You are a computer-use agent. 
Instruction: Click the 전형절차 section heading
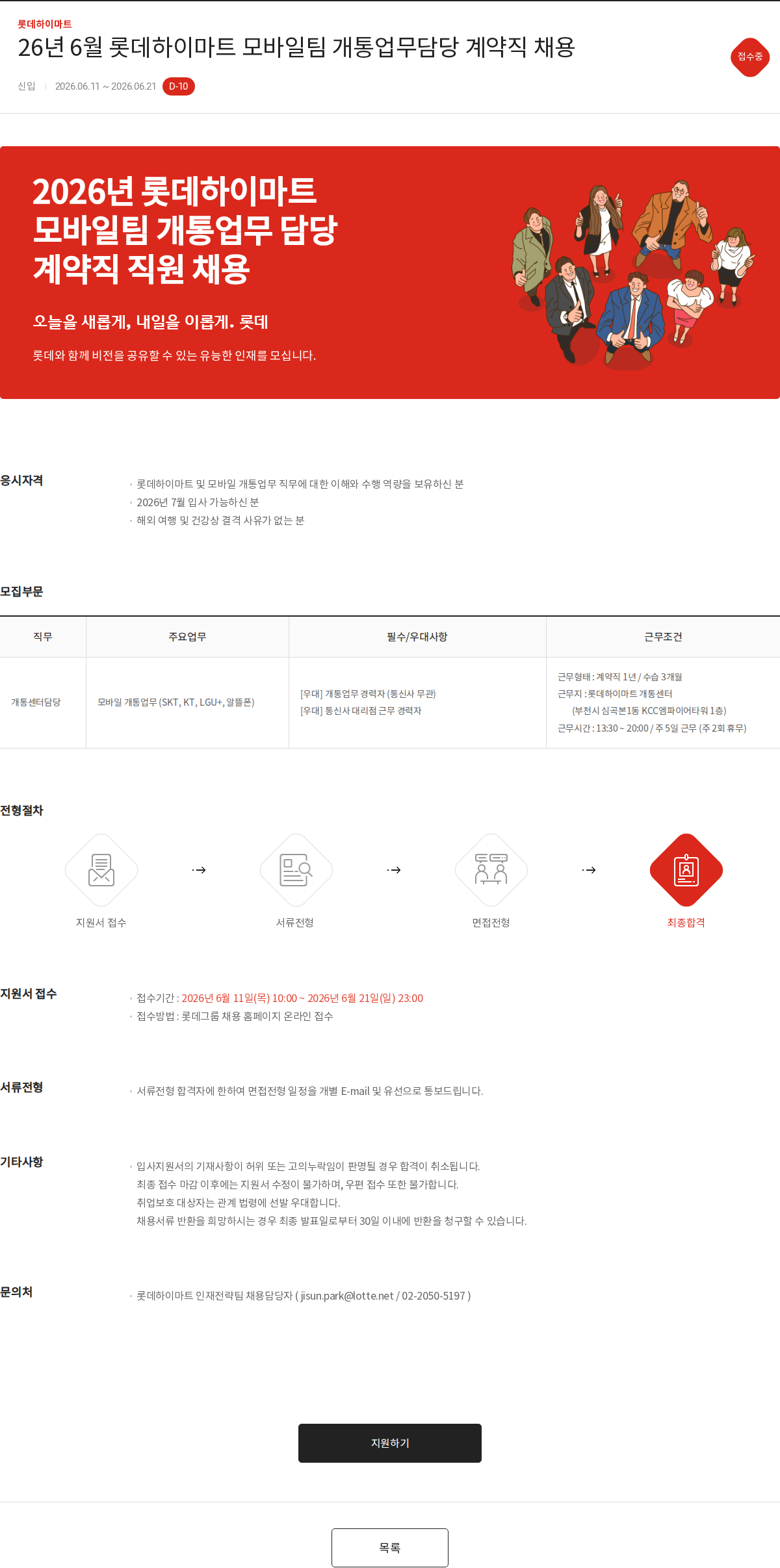click(21, 810)
